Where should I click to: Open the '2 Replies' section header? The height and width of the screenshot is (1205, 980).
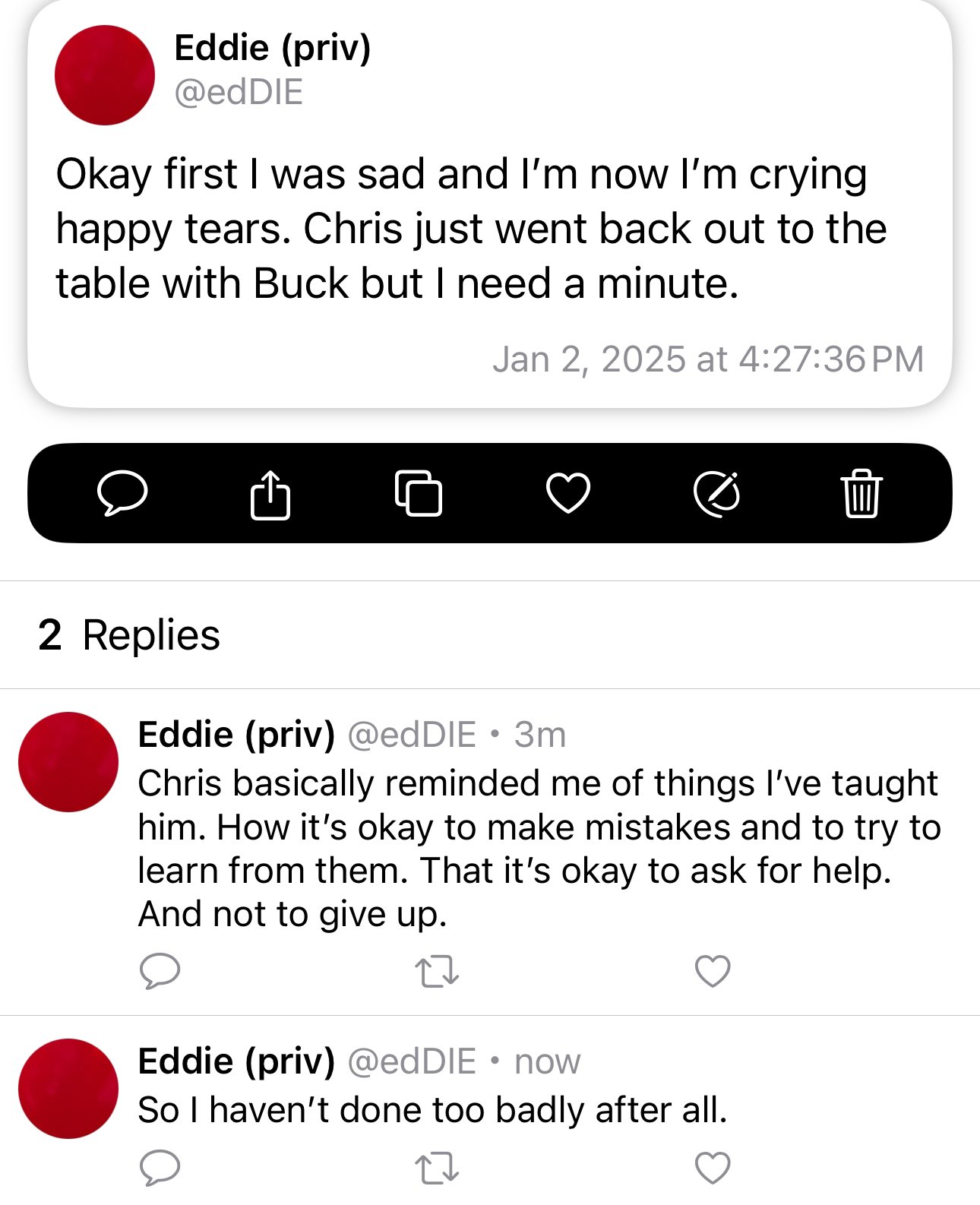129,635
